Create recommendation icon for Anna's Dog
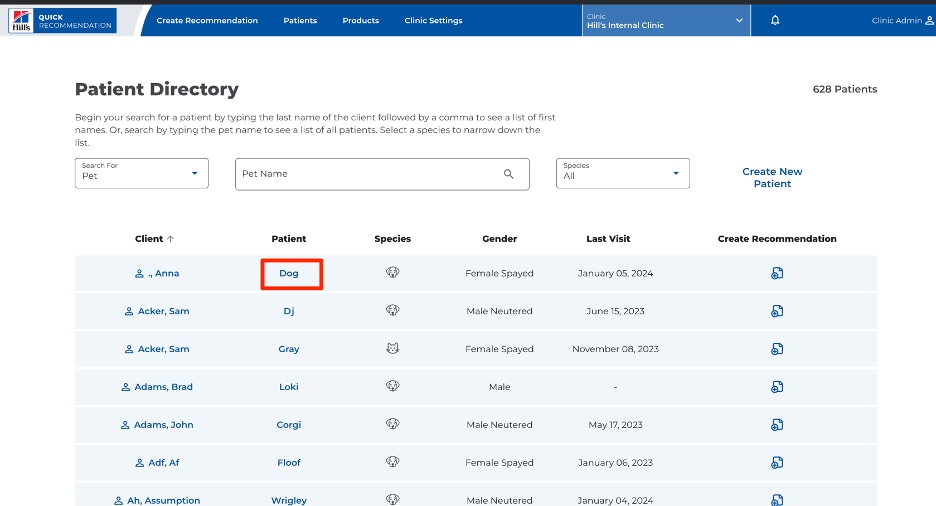This screenshot has width=936, height=506. [777, 273]
